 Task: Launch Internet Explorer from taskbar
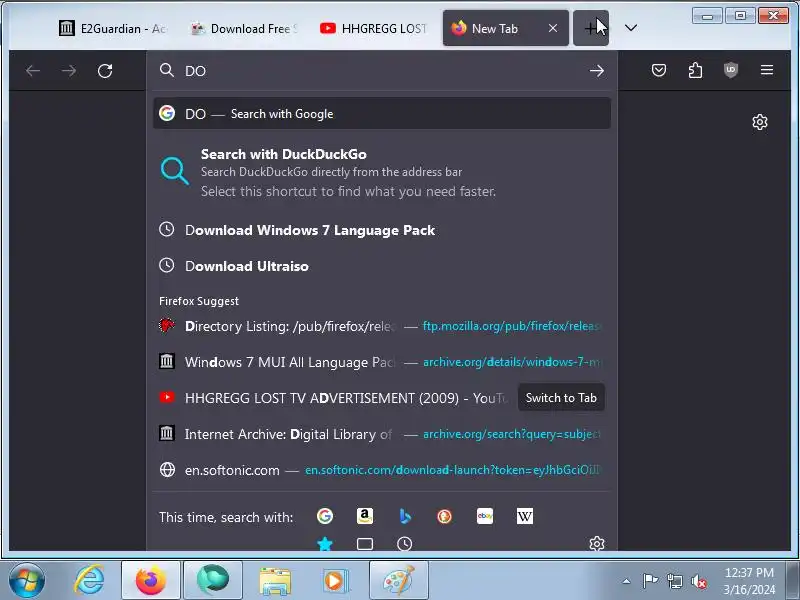coord(89,580)
